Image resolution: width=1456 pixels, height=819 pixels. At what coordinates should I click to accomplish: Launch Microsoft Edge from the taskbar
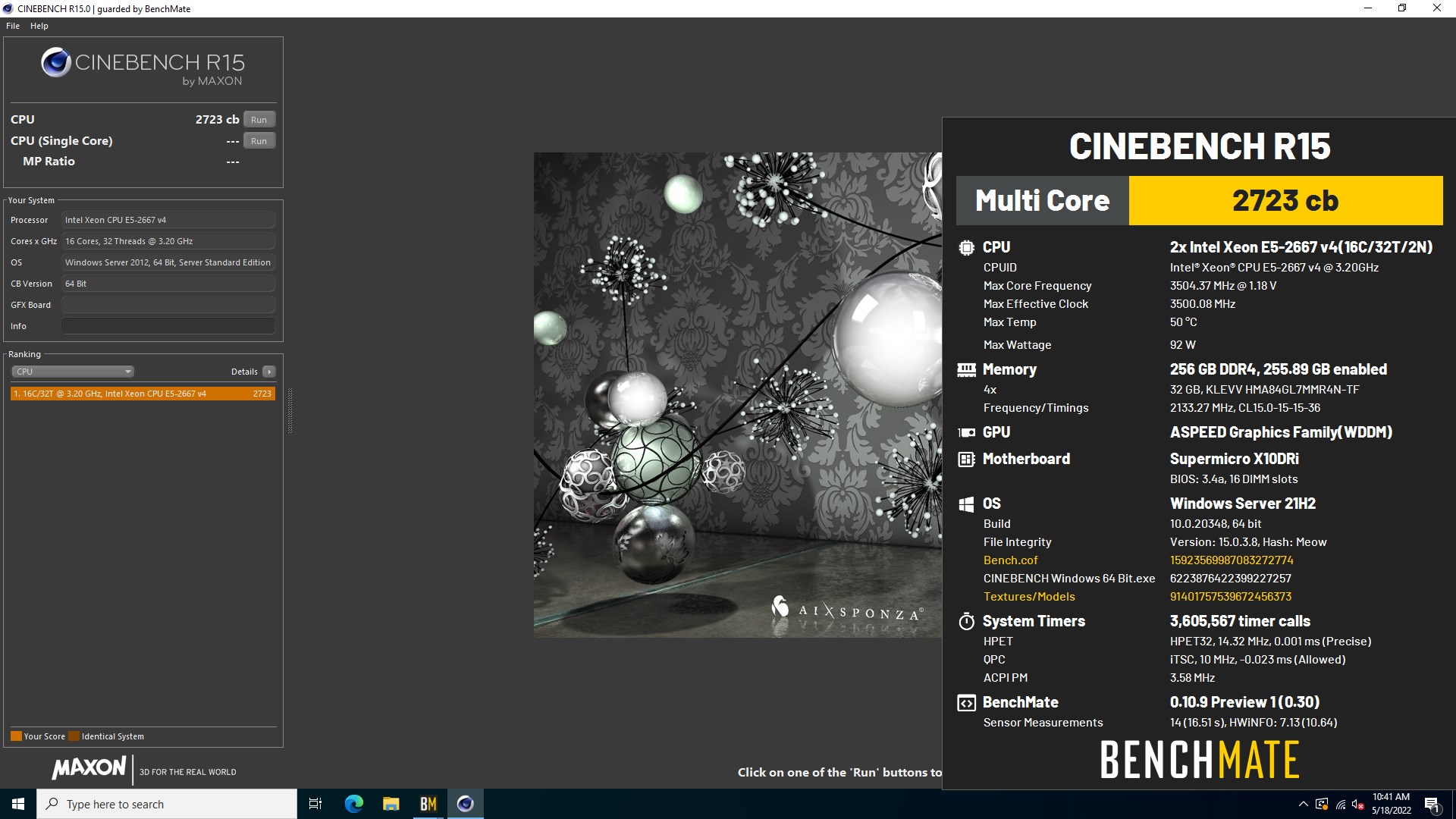tap(353, 804)
